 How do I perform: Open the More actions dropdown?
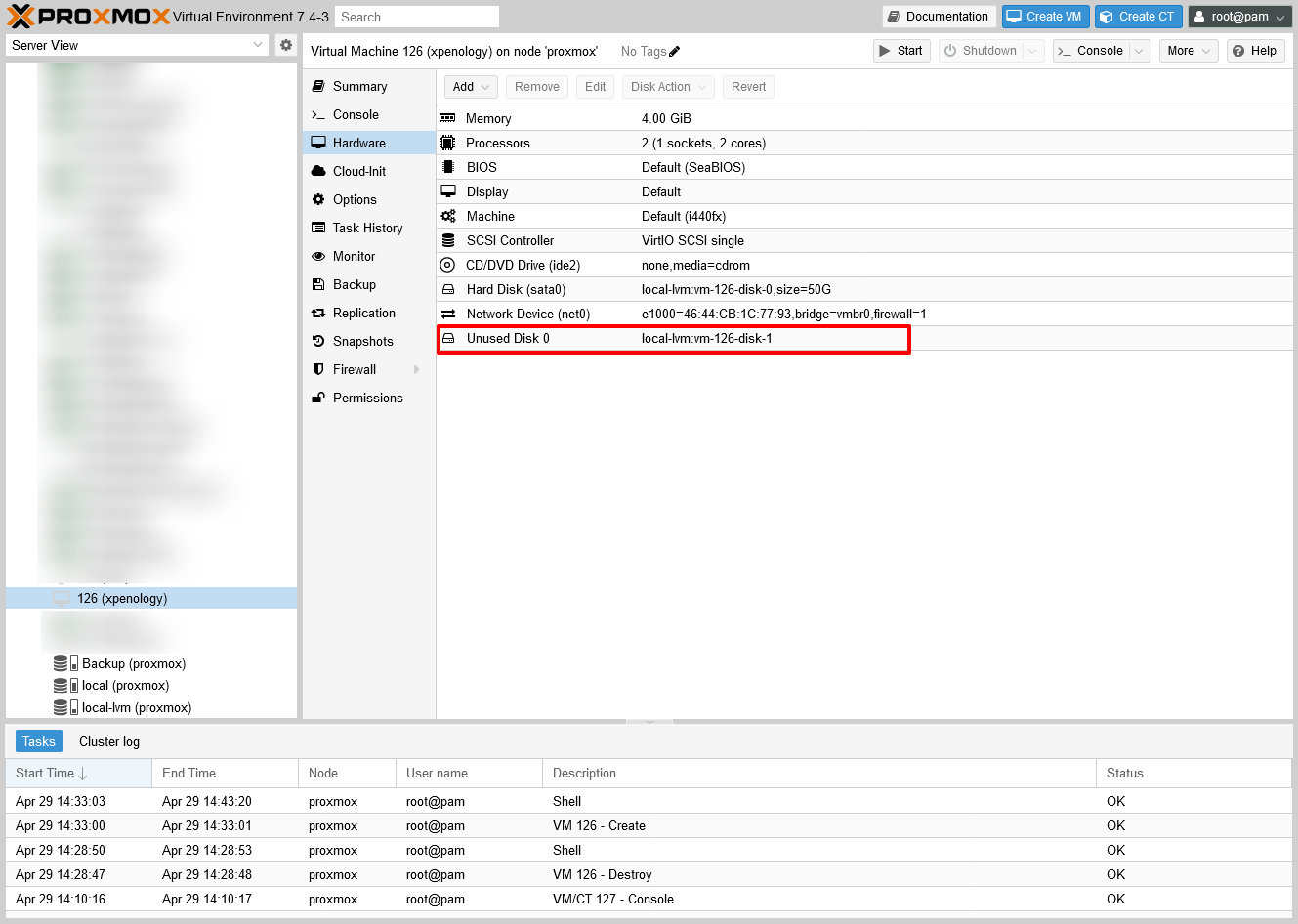[1188, 51]
